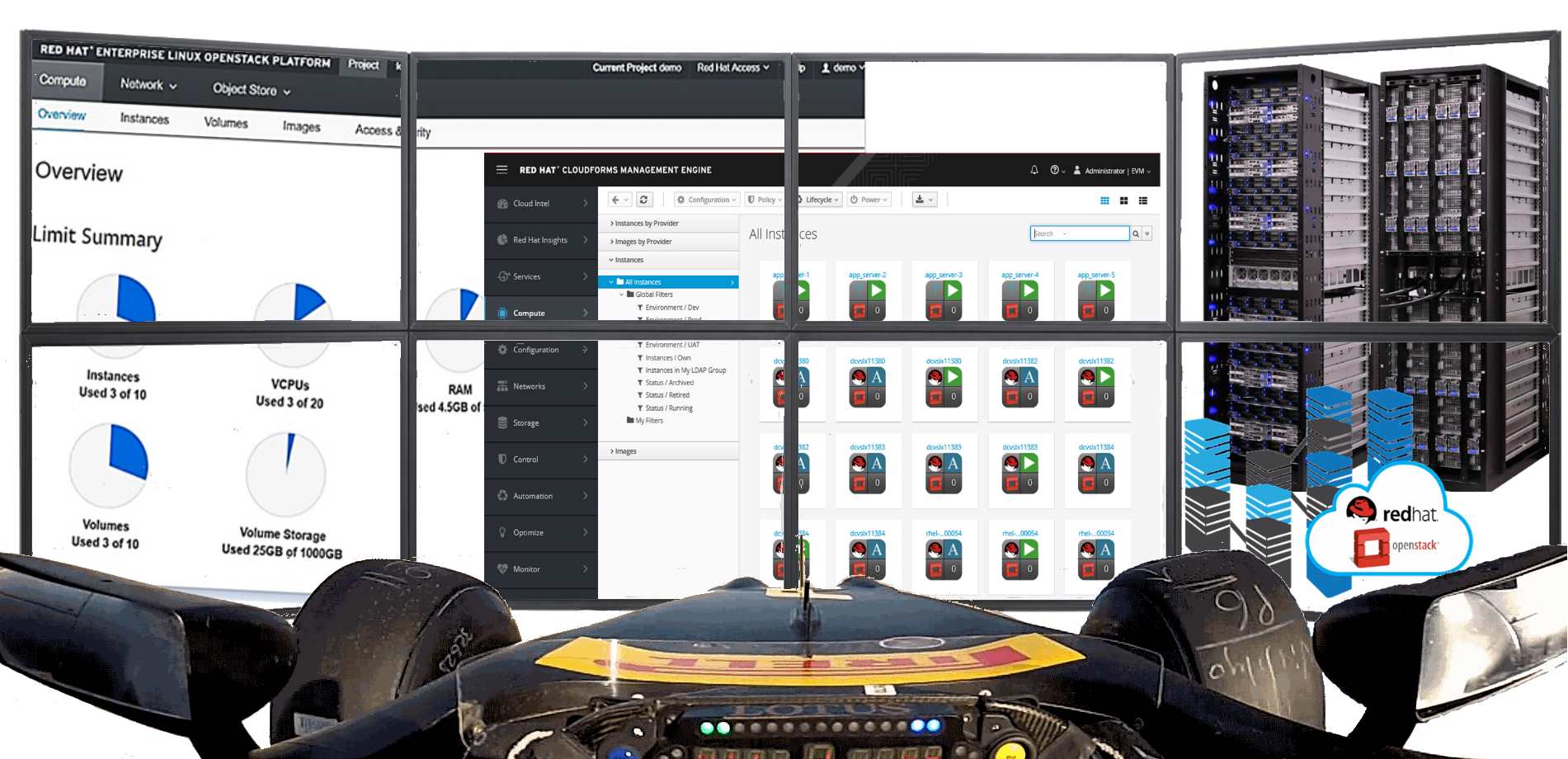
Task: Click the Cloud Intel sidebar icon
Action: click(502, 204)
